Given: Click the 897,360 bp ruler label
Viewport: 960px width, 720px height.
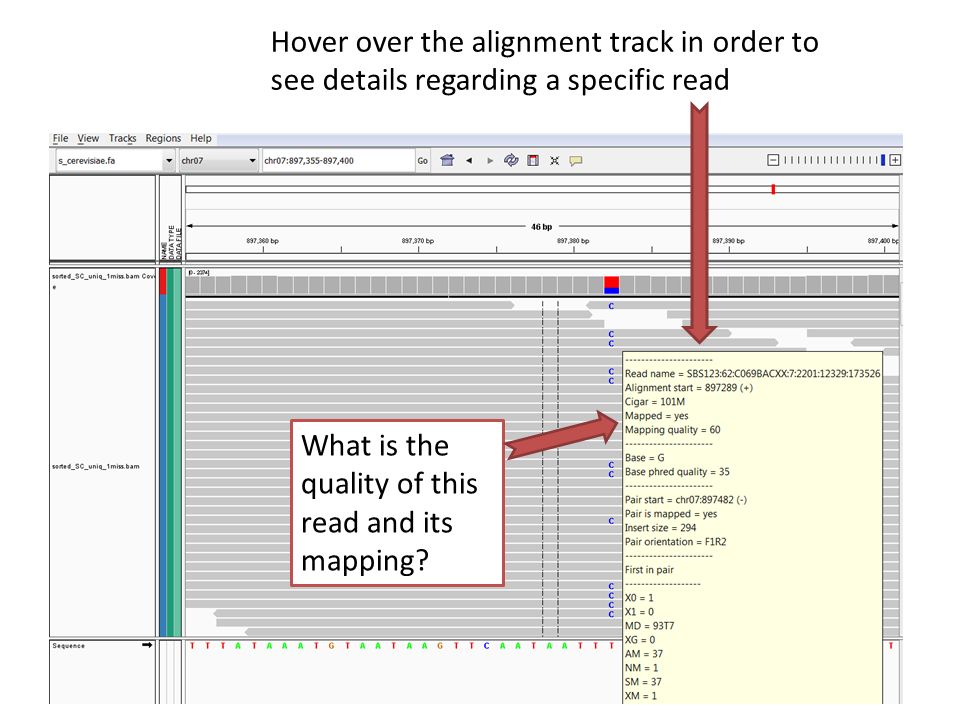Looking at the screenshot, I should pyautogui.click(x=263, y=241).
